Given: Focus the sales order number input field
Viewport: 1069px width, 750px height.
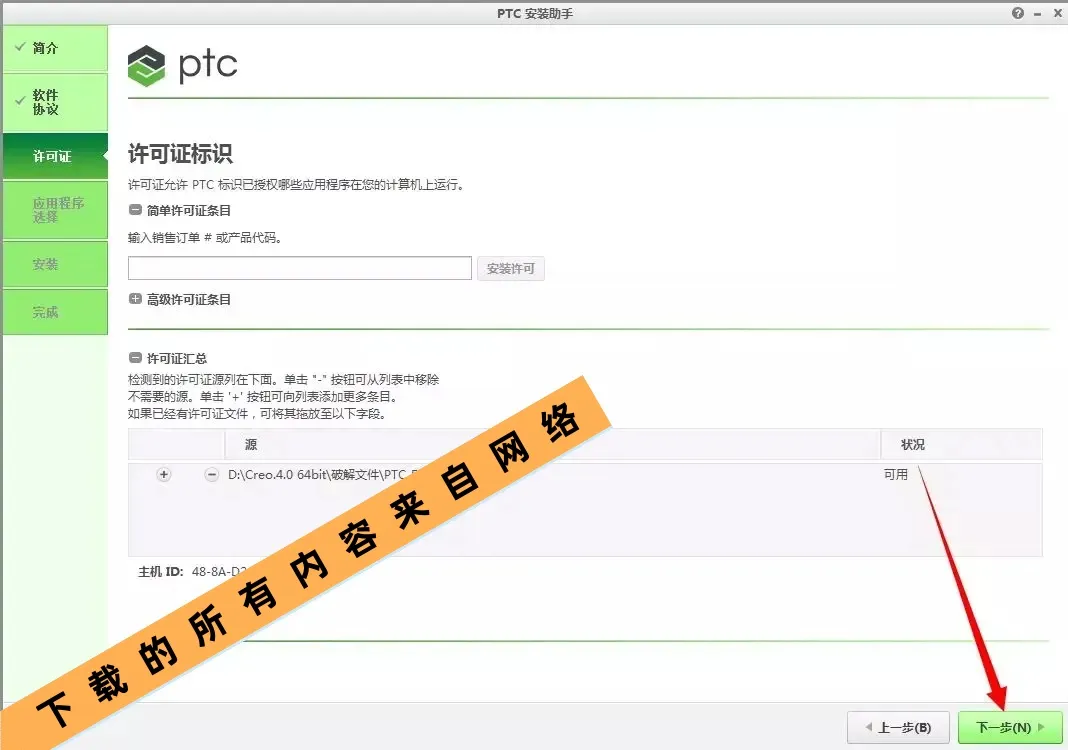Looking at the screenshot, I should tap(300, 268).
